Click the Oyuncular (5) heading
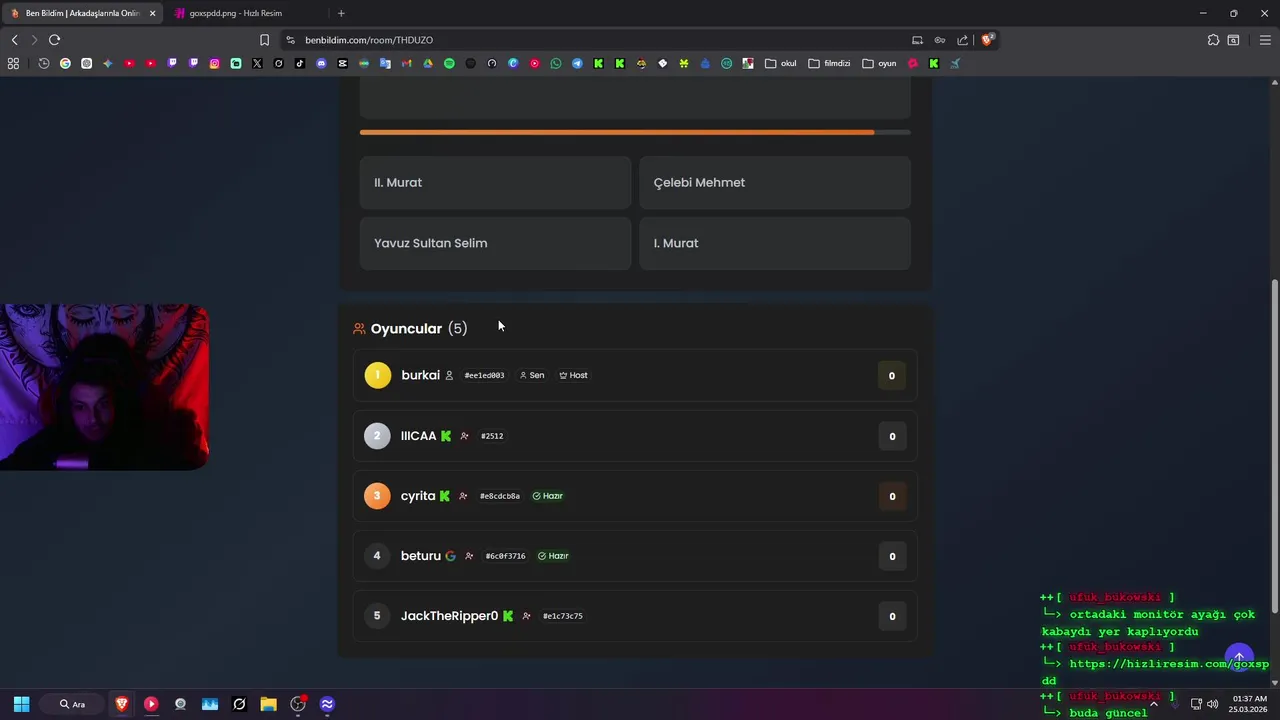Screen dimensions: 1280x720 coord(418,328)
